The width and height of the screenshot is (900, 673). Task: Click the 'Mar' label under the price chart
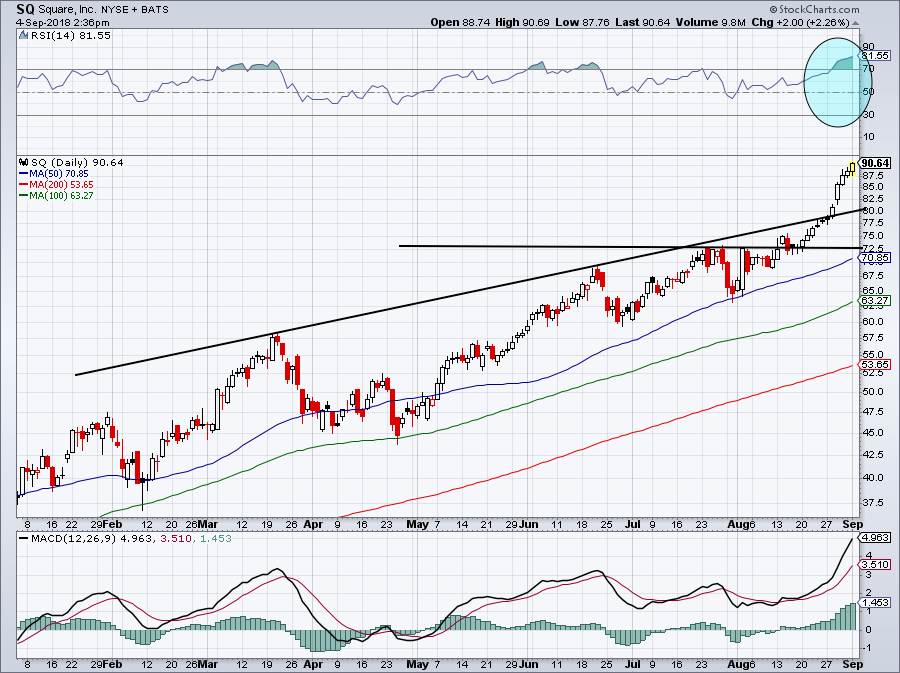(x=208, y=524)
